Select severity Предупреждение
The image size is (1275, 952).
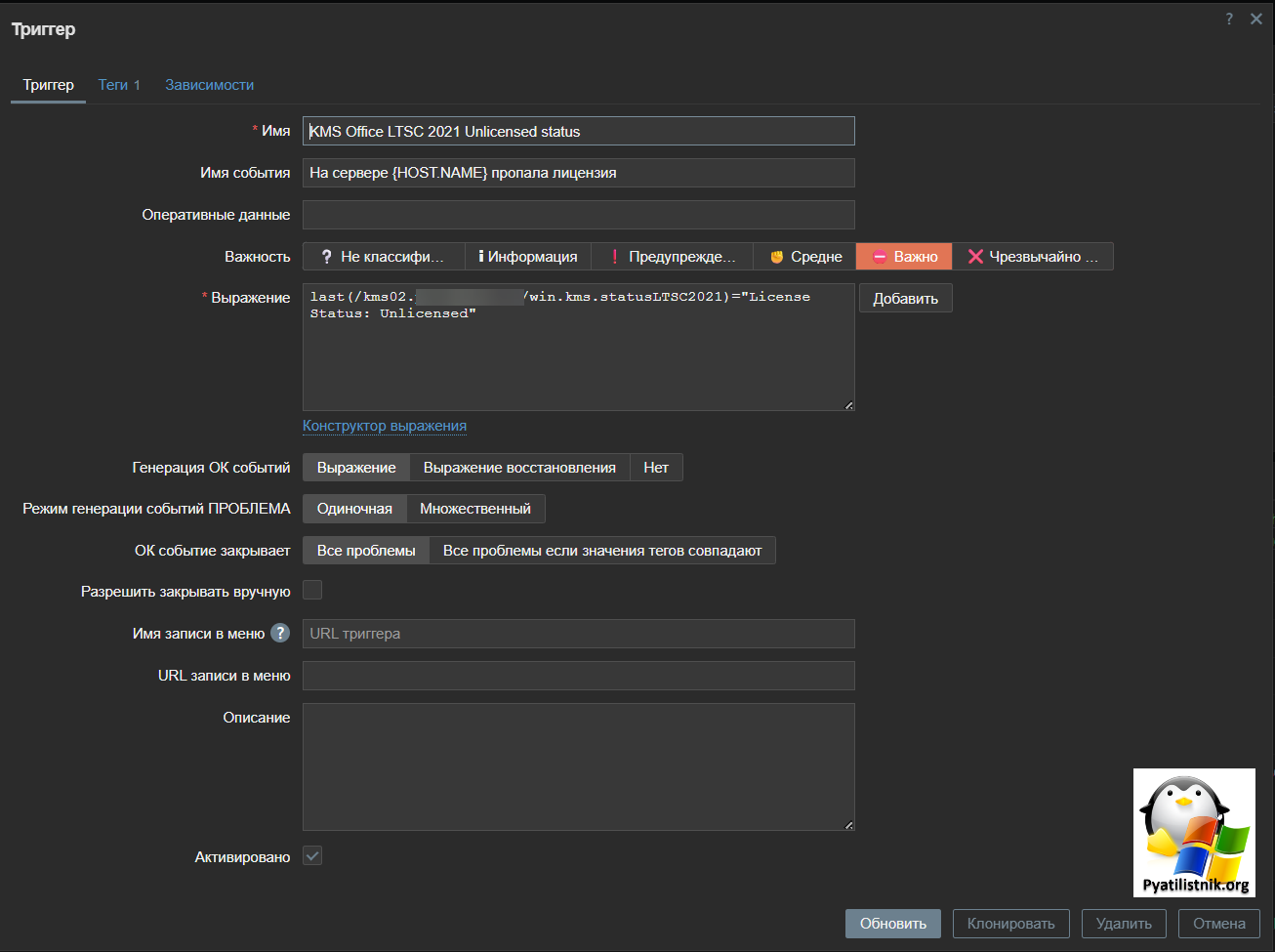(672, 257)
